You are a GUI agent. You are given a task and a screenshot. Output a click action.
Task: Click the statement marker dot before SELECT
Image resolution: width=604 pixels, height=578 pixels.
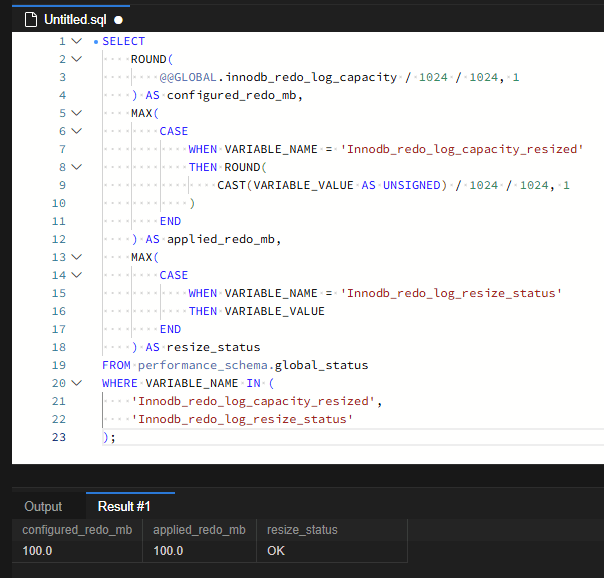96,42
